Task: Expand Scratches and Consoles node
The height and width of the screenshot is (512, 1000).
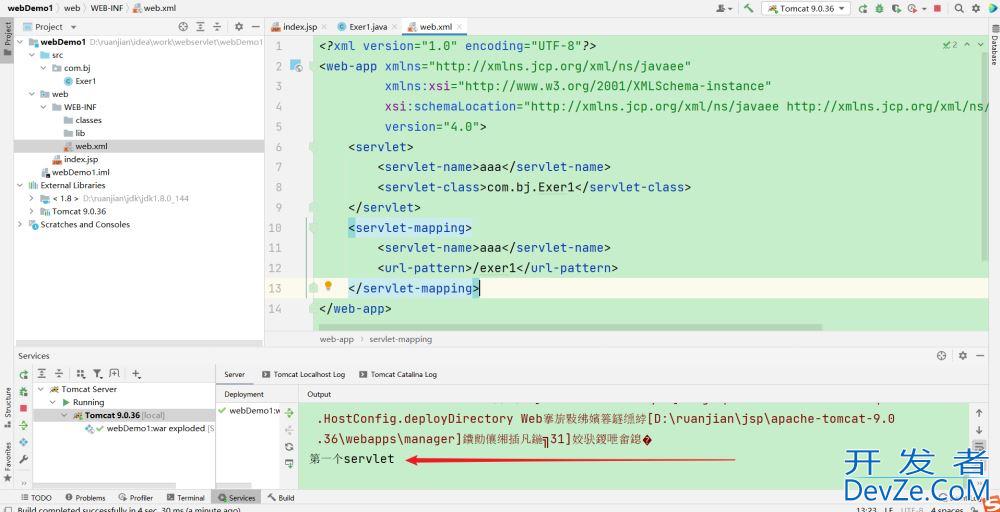Action: (x=20, y=224)
